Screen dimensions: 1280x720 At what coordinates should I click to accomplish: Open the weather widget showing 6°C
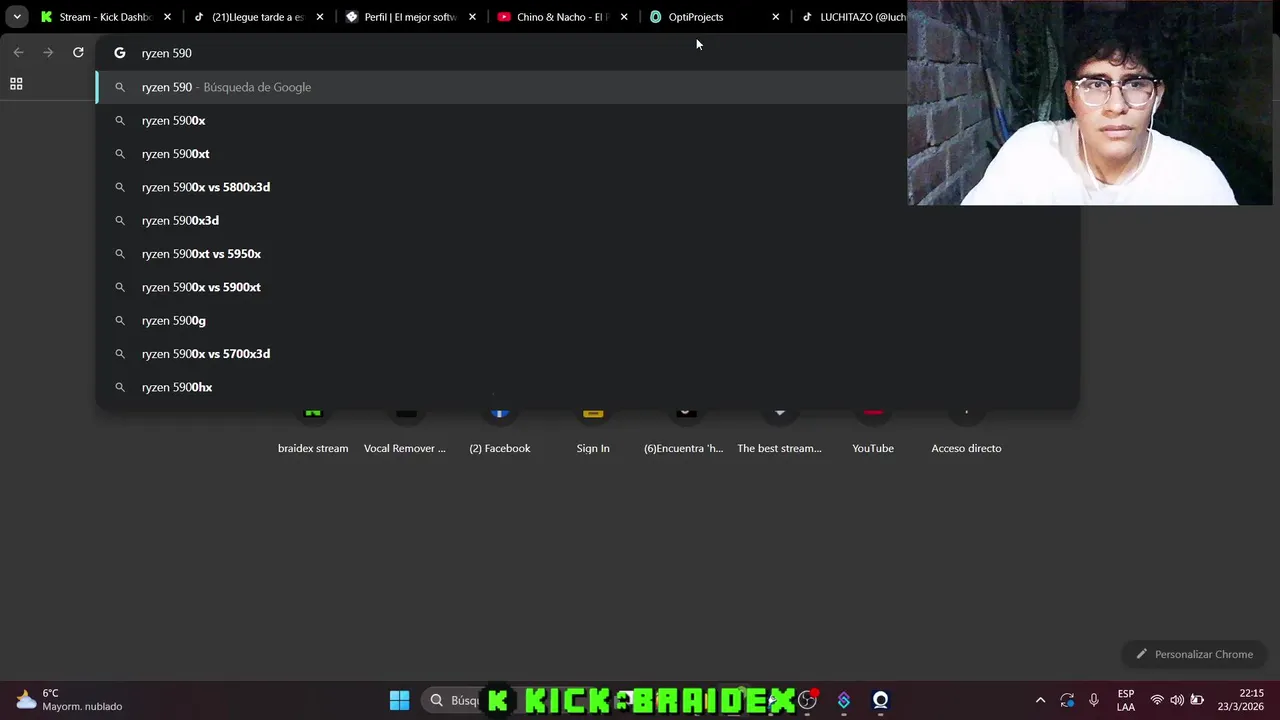(x=68, y=700)
